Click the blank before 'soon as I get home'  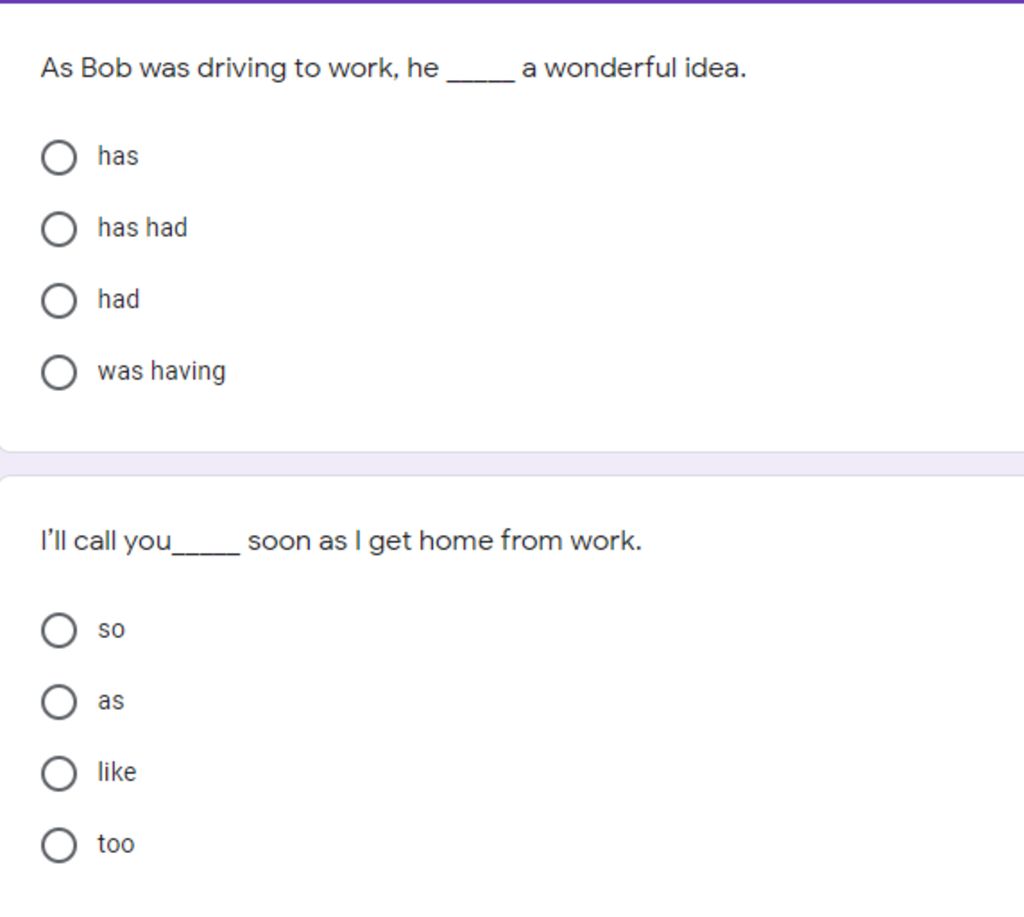(x=207, y=547)
